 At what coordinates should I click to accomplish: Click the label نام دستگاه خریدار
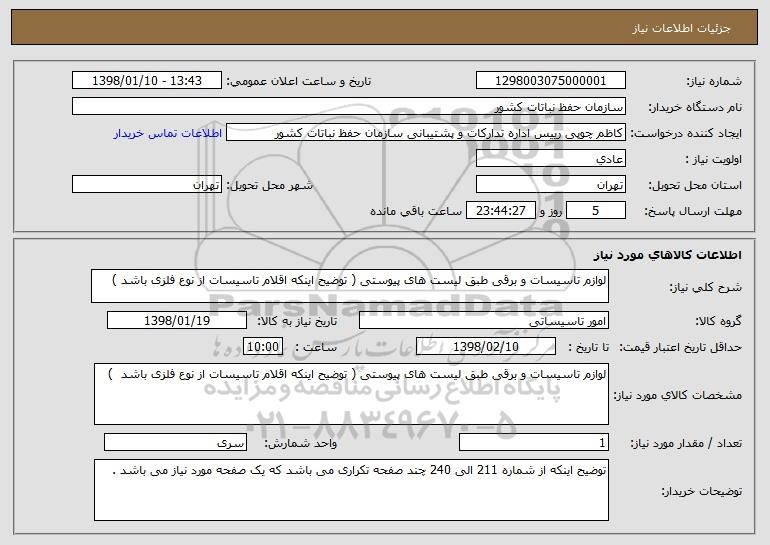tap(695, 107)
